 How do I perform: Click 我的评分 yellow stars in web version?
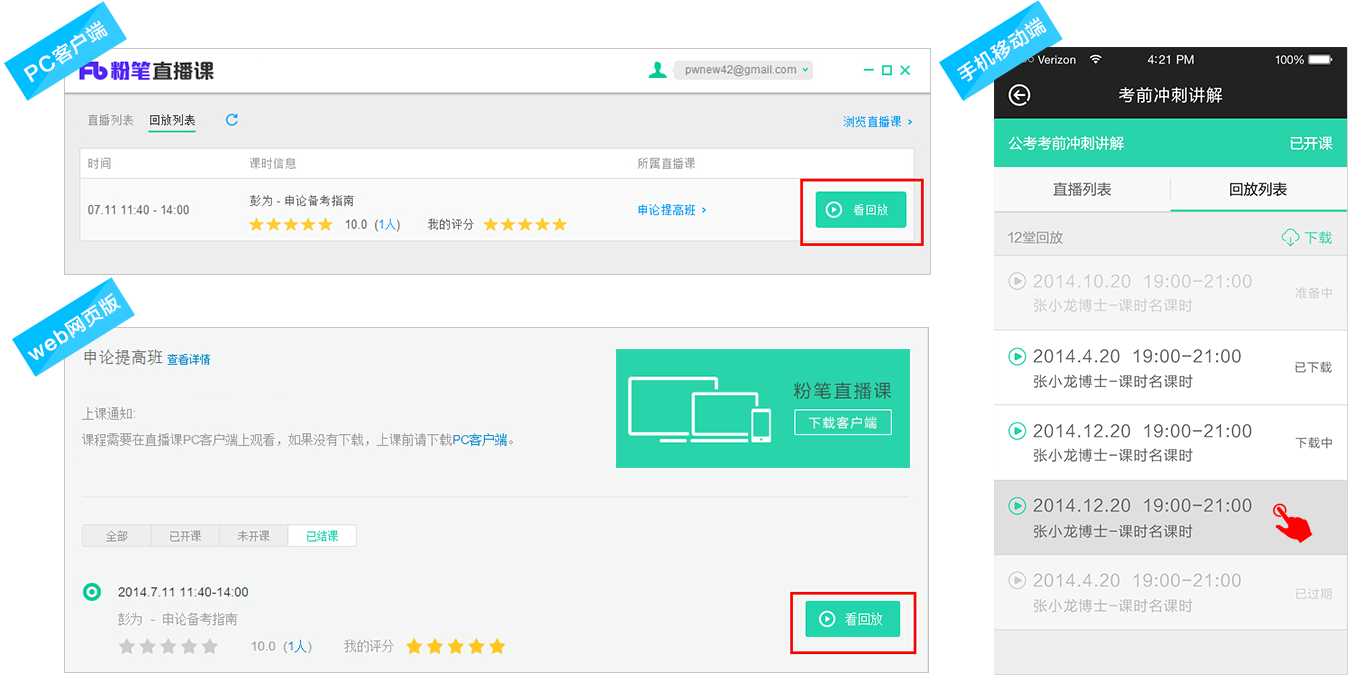456,647
